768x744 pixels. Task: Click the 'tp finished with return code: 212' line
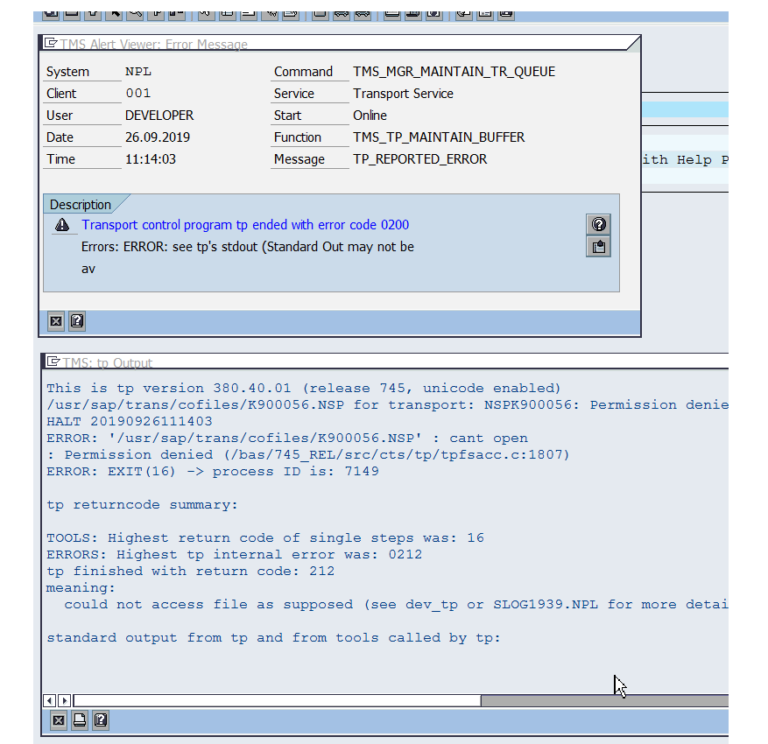[x=191, y=571]
